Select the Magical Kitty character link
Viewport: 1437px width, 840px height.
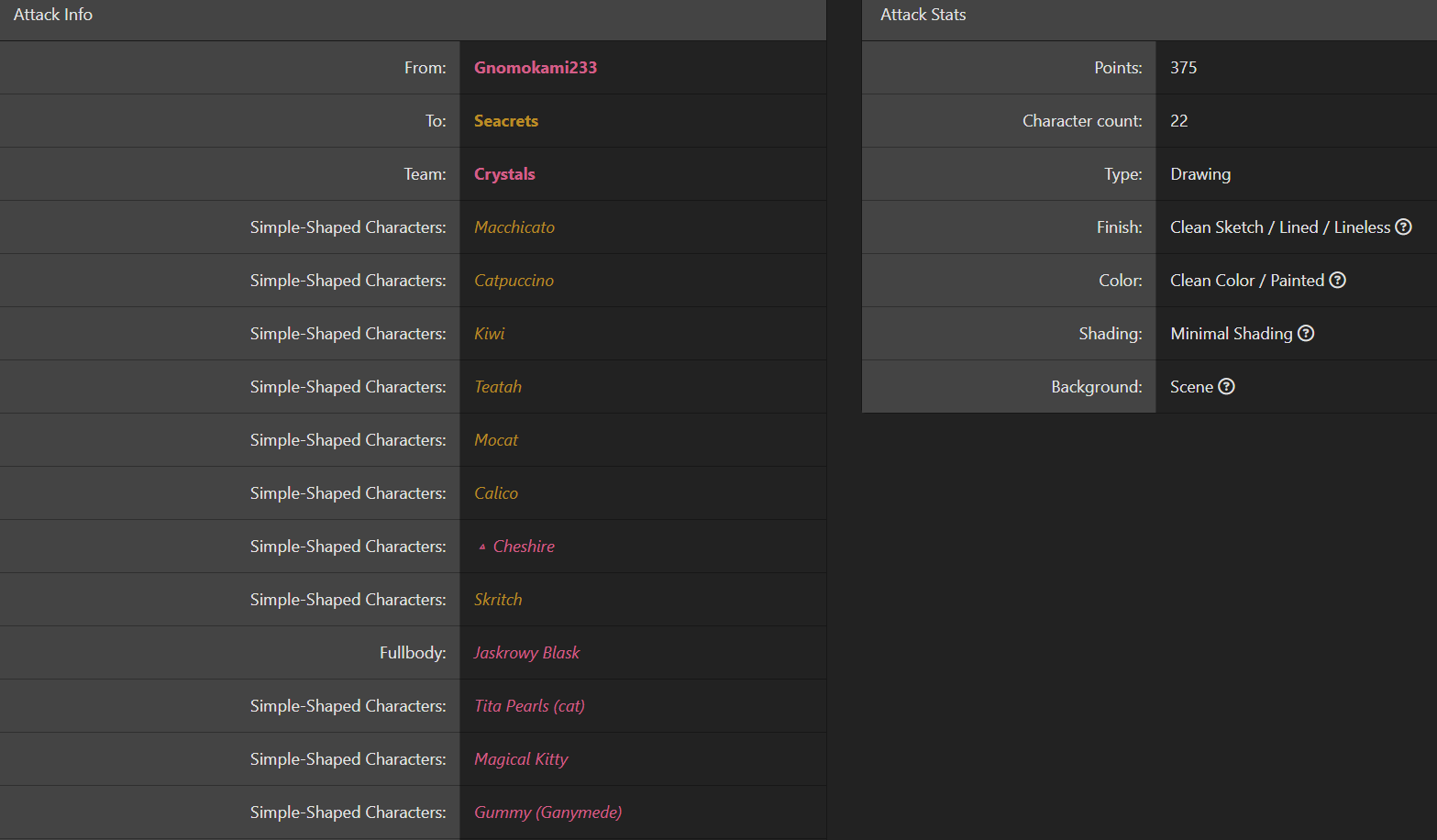(x=521, y=759)
